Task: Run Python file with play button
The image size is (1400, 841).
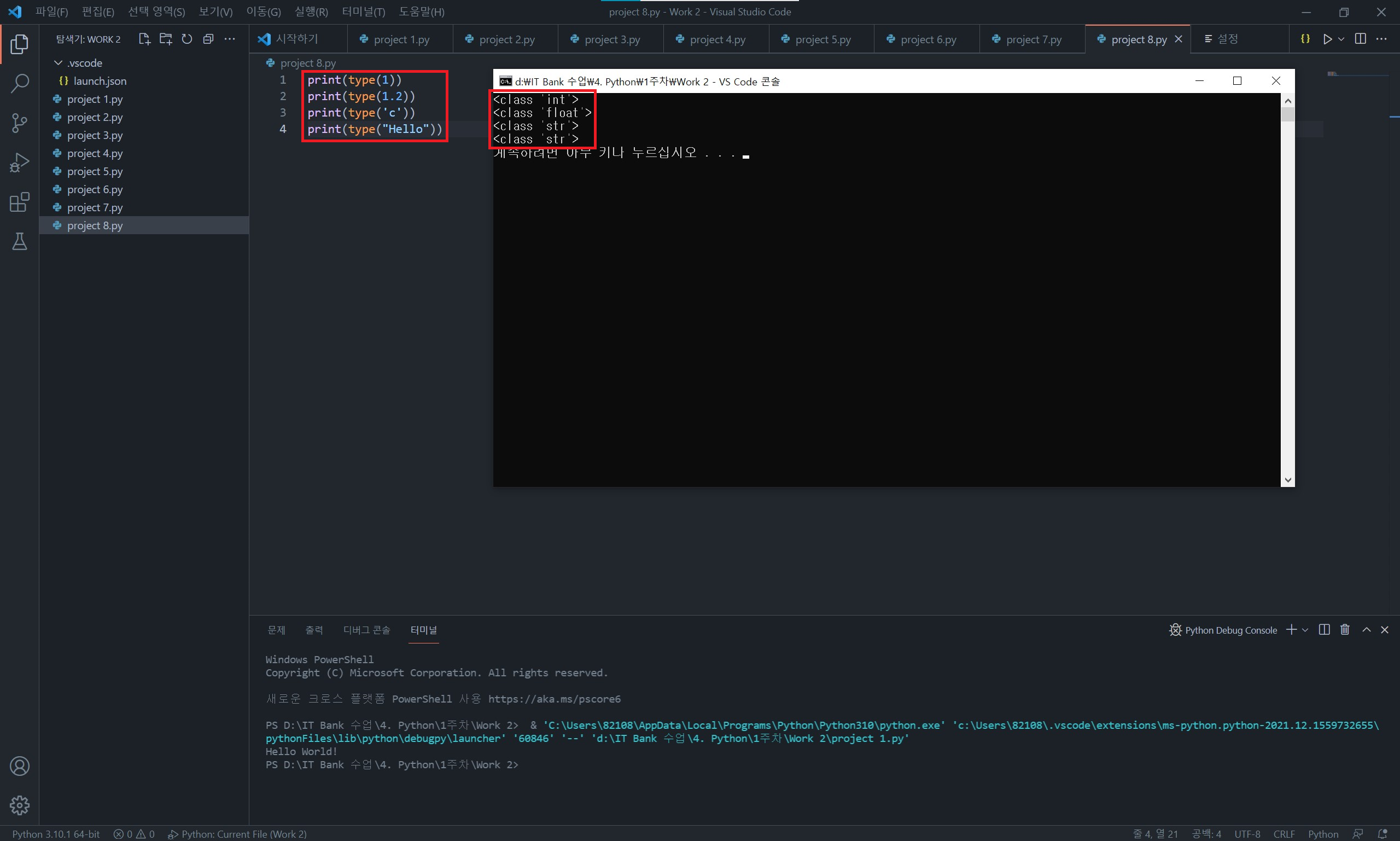Action: pos(1327,39)
